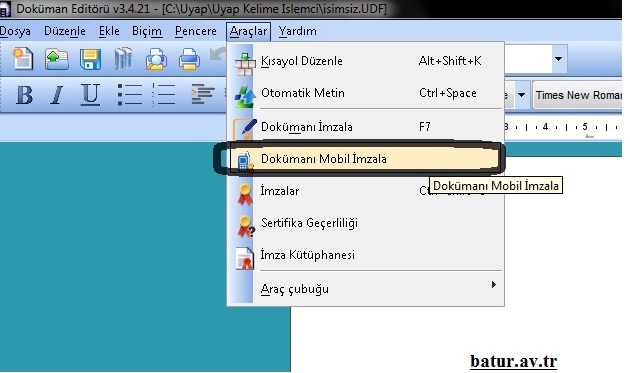Click the New Document toolbar icon
Image resolution: width=630 pixels, height=373 pixels.
(x=23, y=59)
